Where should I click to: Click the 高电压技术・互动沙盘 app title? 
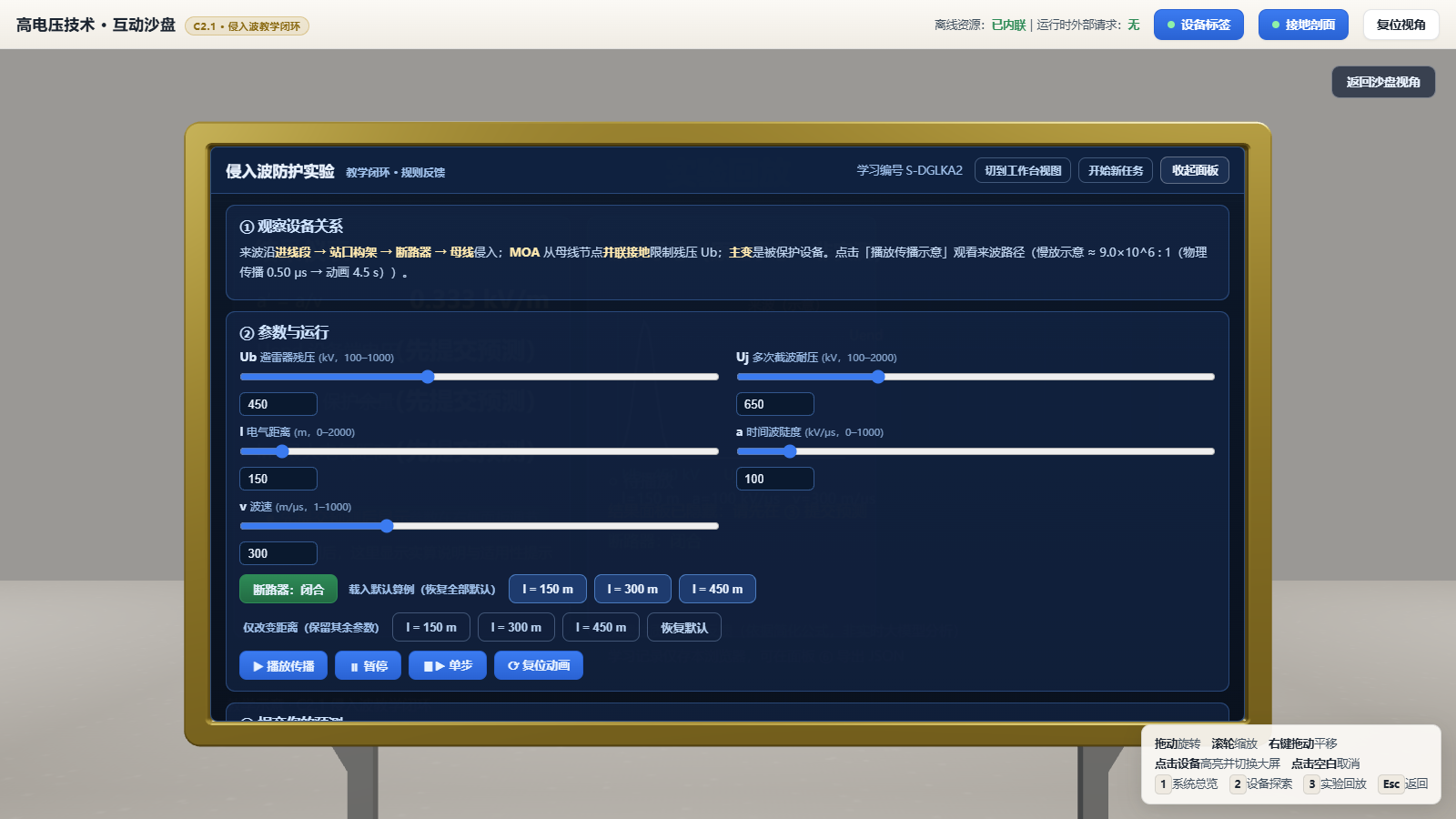click(x=96, y=25)
